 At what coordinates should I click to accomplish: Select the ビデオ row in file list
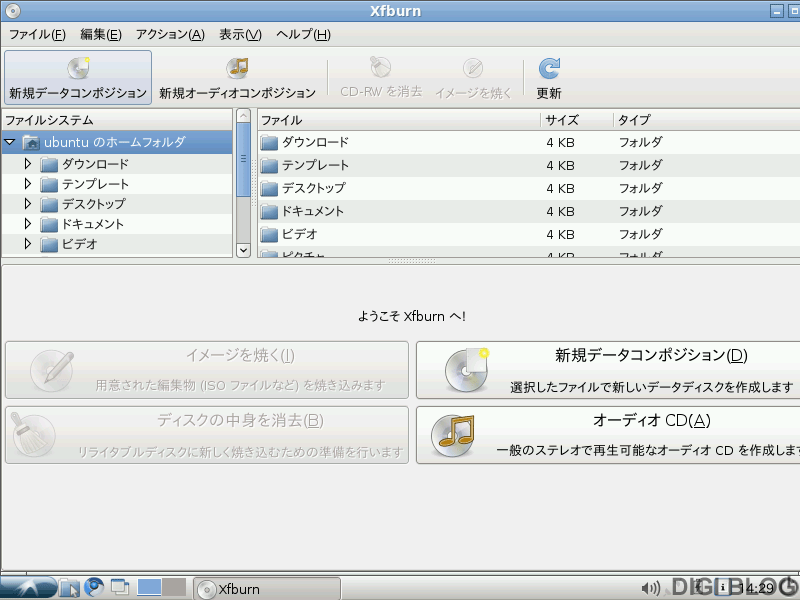click(529, 234)
